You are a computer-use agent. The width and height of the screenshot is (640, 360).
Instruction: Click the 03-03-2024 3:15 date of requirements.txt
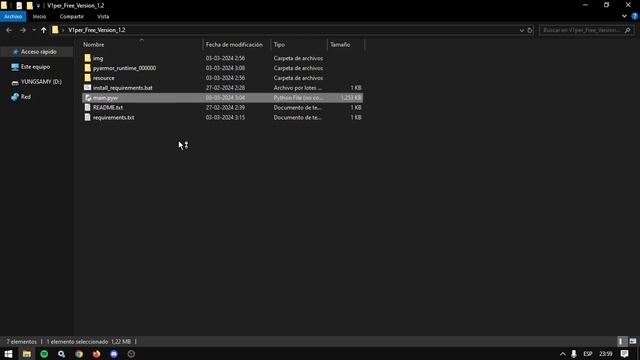225,117
